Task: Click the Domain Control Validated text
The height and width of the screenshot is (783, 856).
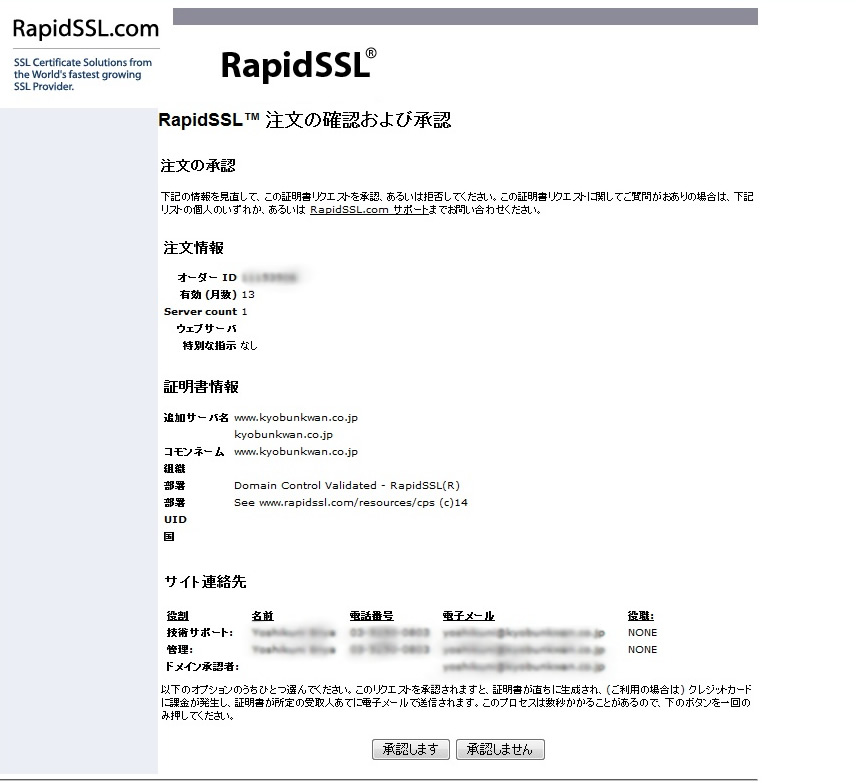Action: click(346, 485)
